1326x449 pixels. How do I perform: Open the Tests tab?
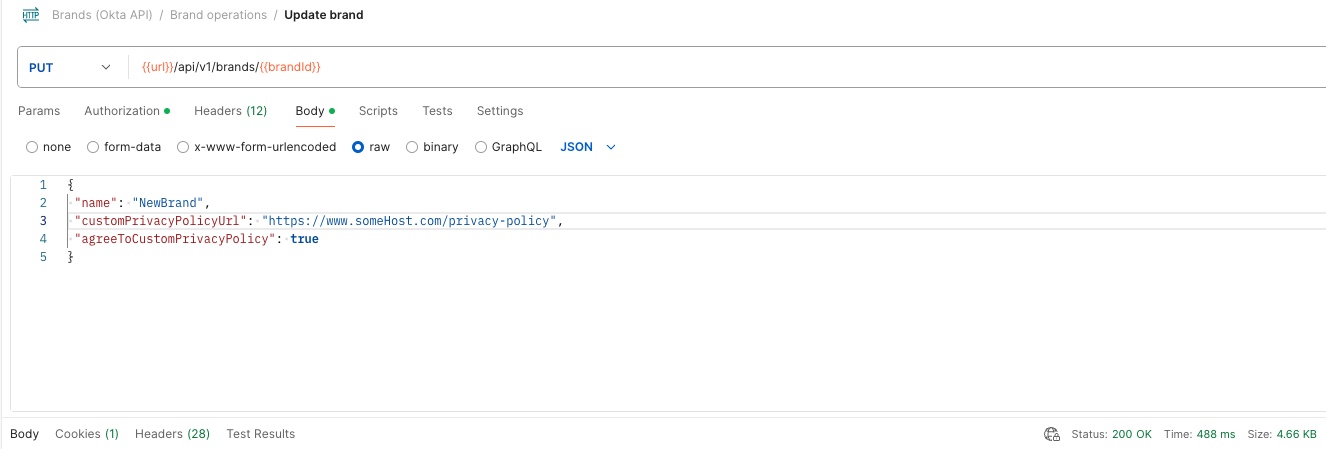pos(437,111)
